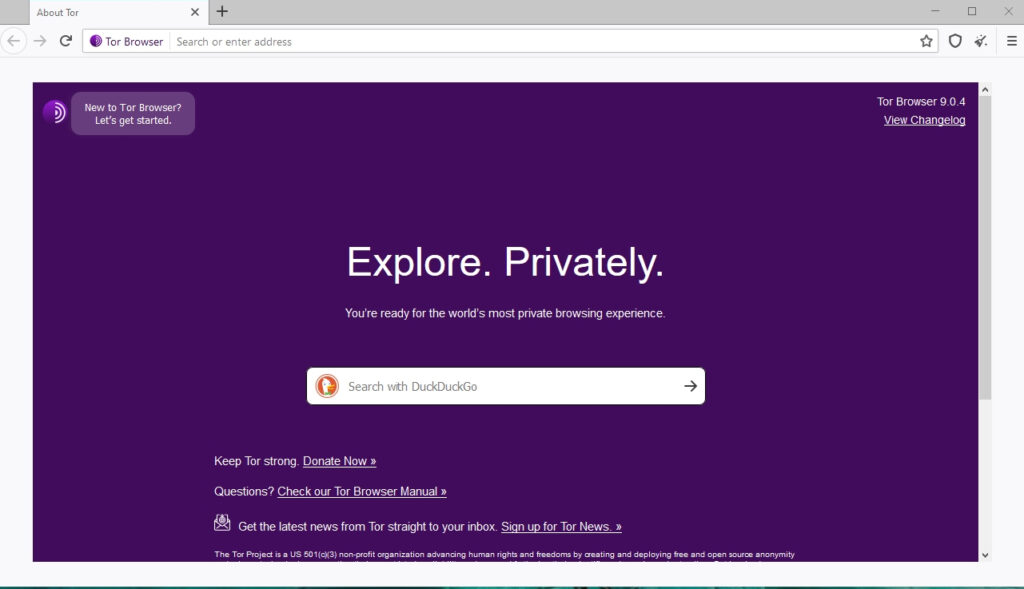Click the 'Keep Tor strong.' text
The image size is (1024, 589).
(x=257, y=461)
